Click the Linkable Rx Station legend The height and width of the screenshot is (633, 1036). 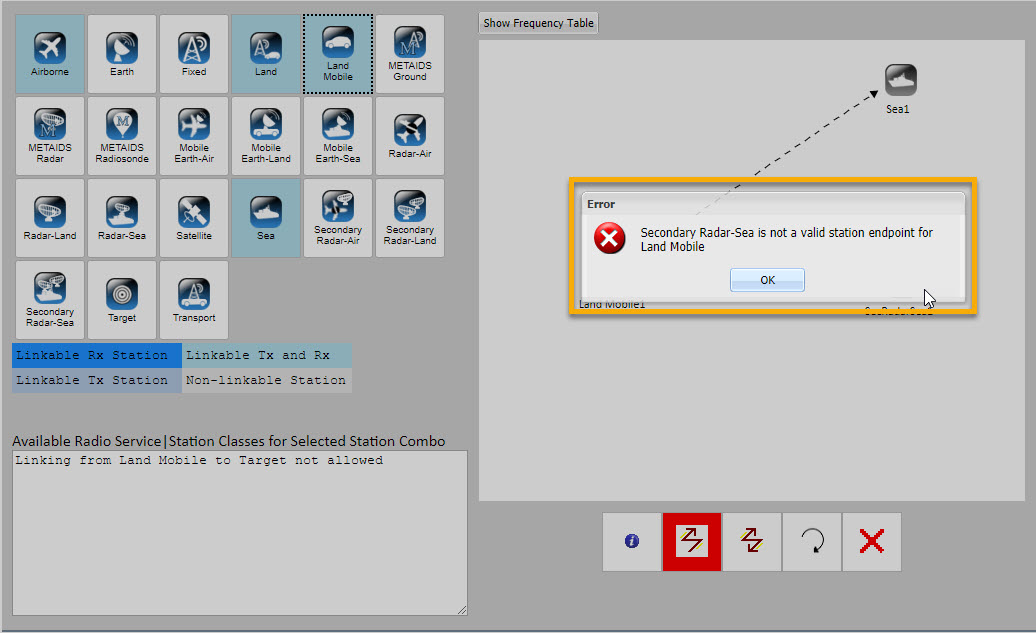click(96, 355)
